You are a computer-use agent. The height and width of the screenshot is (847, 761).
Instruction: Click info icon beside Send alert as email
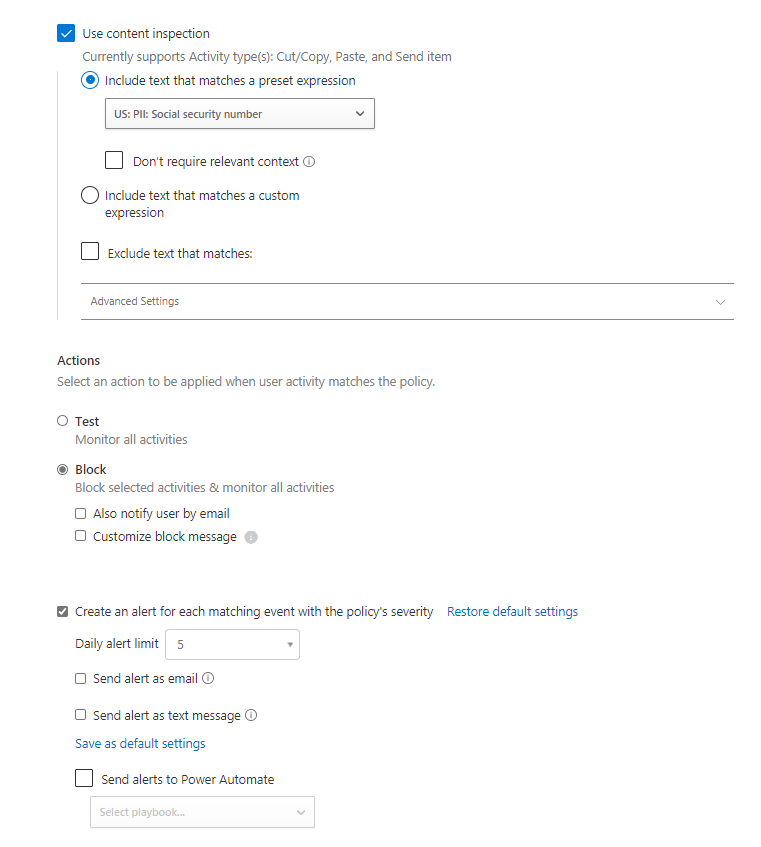point(208,678)
